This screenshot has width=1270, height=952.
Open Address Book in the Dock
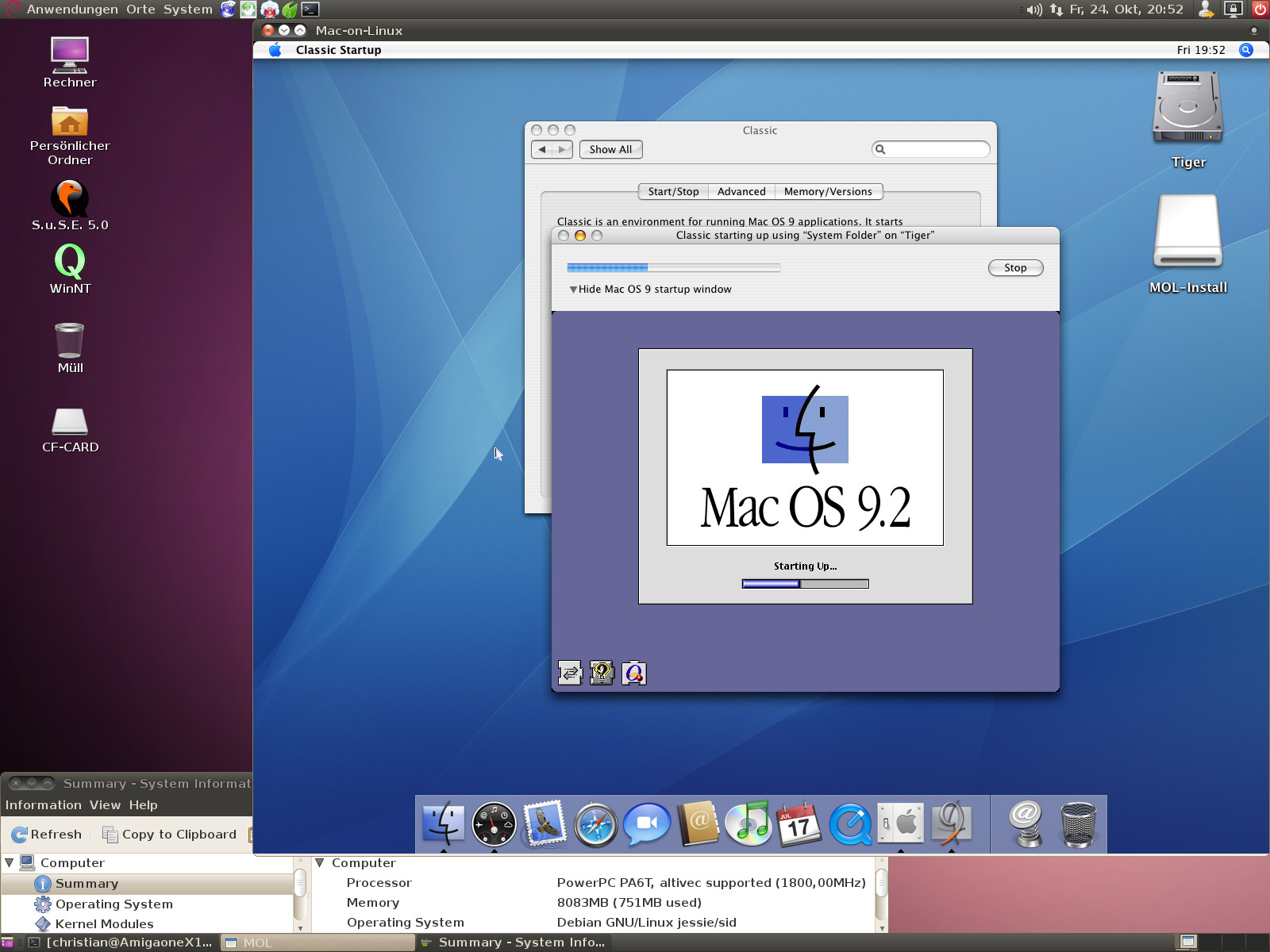[698, 824]
